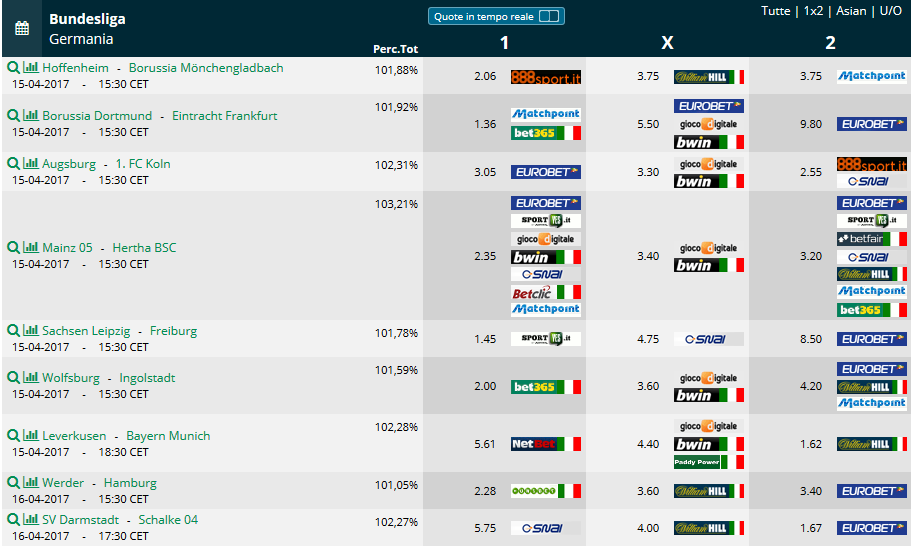Click Unibet logo in Werder row
This screenshot has height=546, width=911.
[x=546, y=491]
